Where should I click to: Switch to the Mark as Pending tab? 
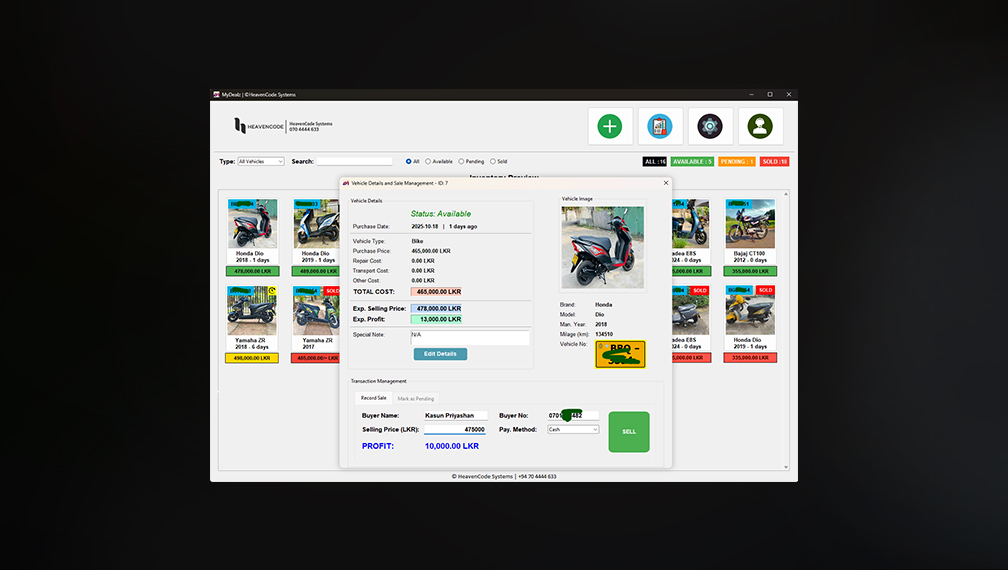click(x=416, y=398)
